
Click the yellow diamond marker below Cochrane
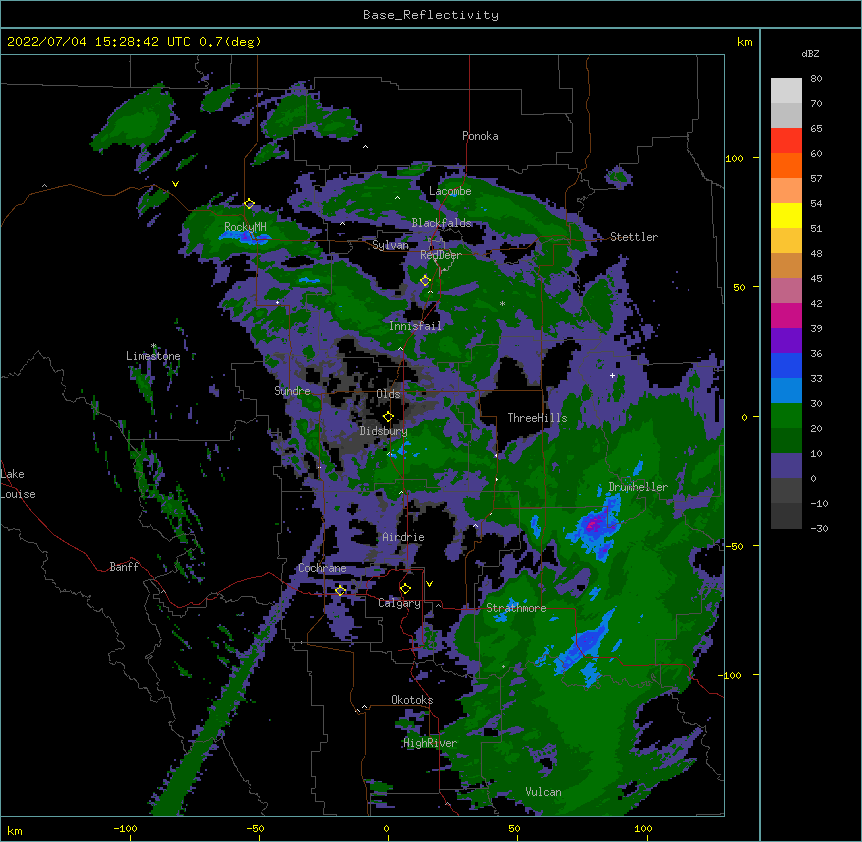tap(340, 591)
